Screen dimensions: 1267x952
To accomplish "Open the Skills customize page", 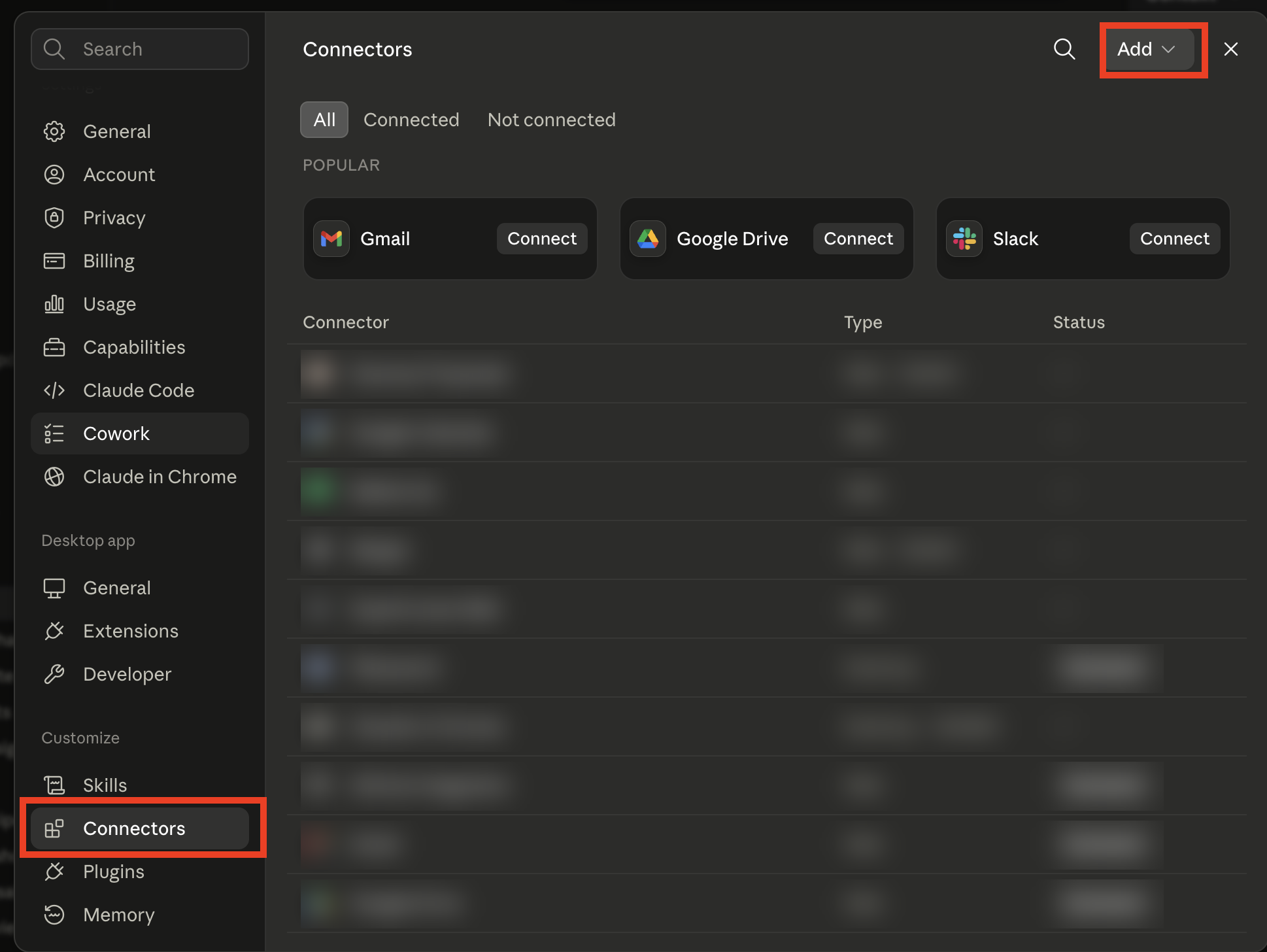I will tap(140, 785).
